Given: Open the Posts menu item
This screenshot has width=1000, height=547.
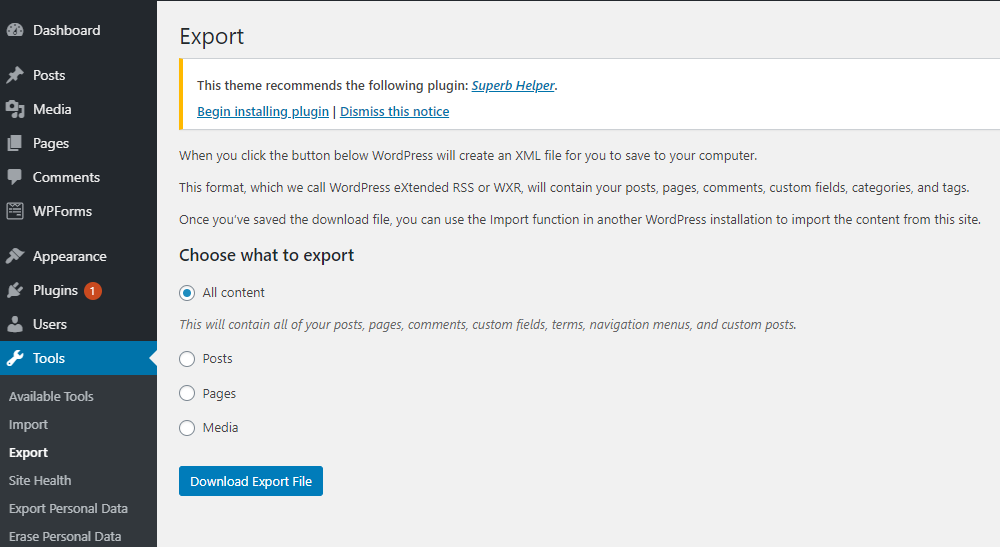Looking at the screenshot, I should 49,75.
